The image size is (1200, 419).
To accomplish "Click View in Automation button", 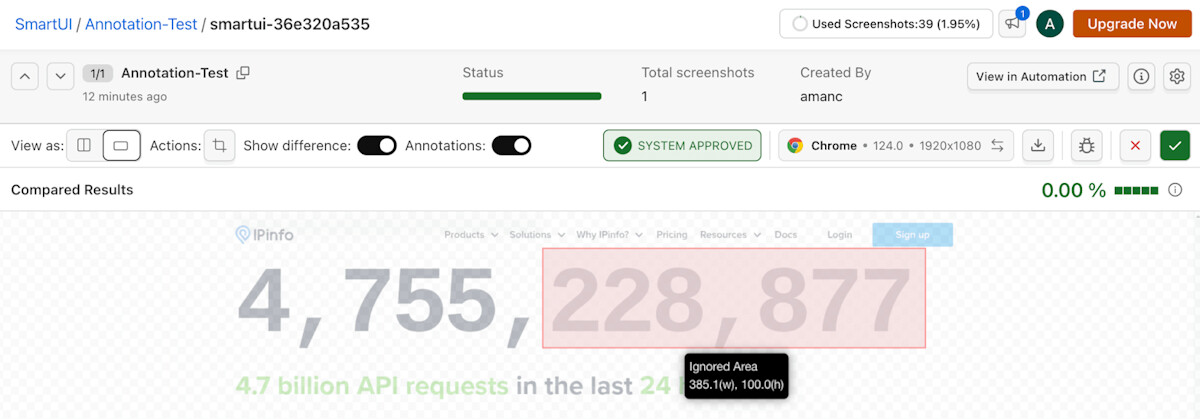I will tap(1043, 76).
